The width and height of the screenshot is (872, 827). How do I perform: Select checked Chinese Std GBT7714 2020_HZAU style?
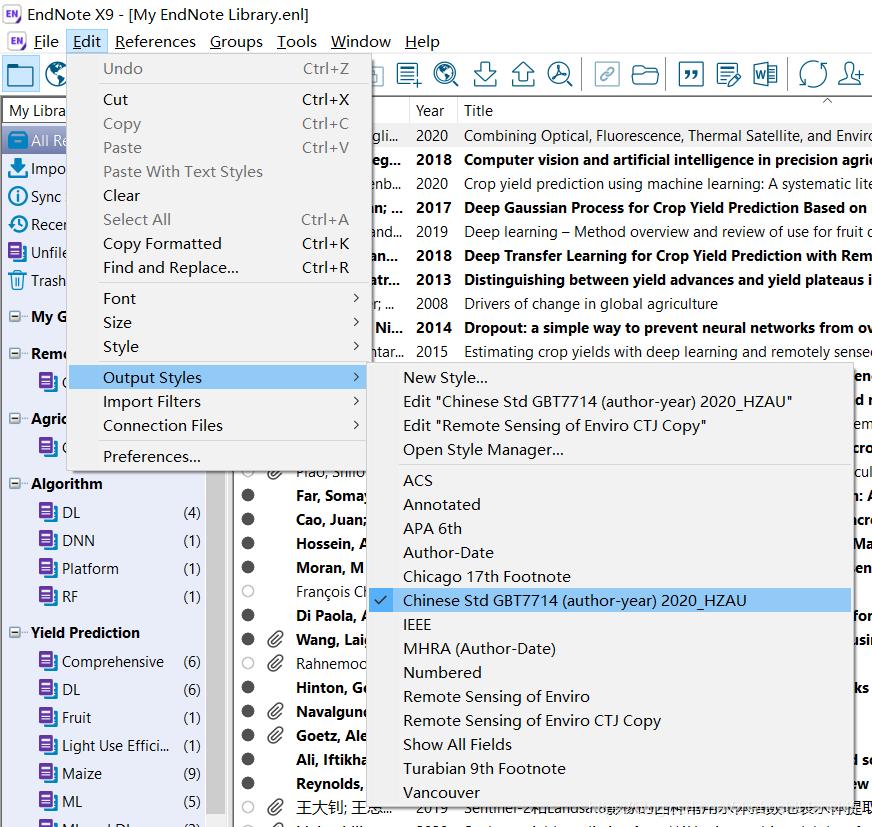(574, 600)
